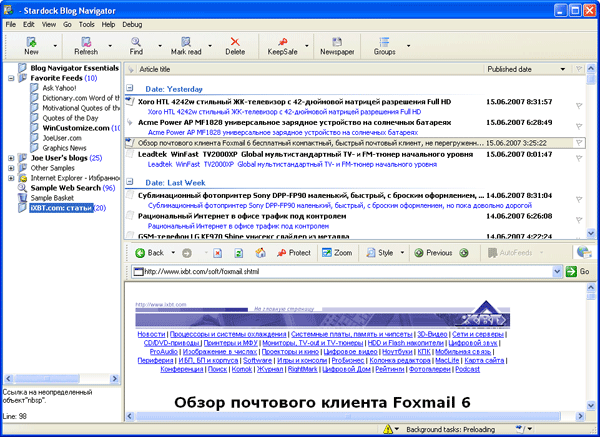Click the Style page icon
Screen dimensions: 600x437
click(x=371, y=253)
